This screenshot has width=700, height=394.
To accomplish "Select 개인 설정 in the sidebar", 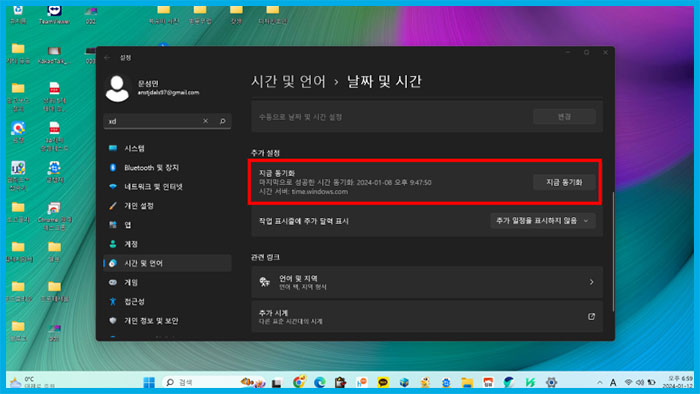I will pos(167,206).
